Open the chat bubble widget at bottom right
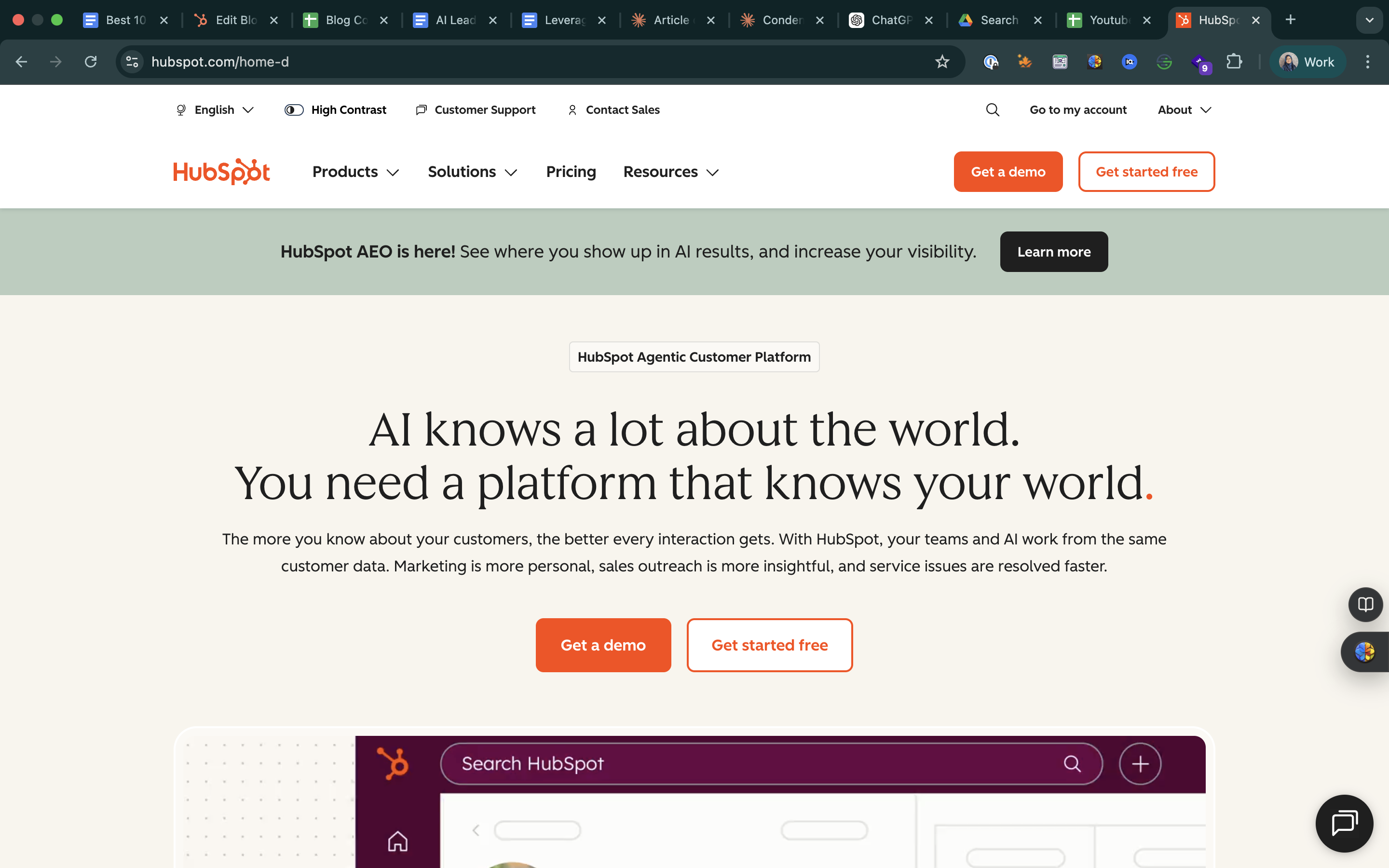The image size is (1389, 868). [x=1344, y=824]
